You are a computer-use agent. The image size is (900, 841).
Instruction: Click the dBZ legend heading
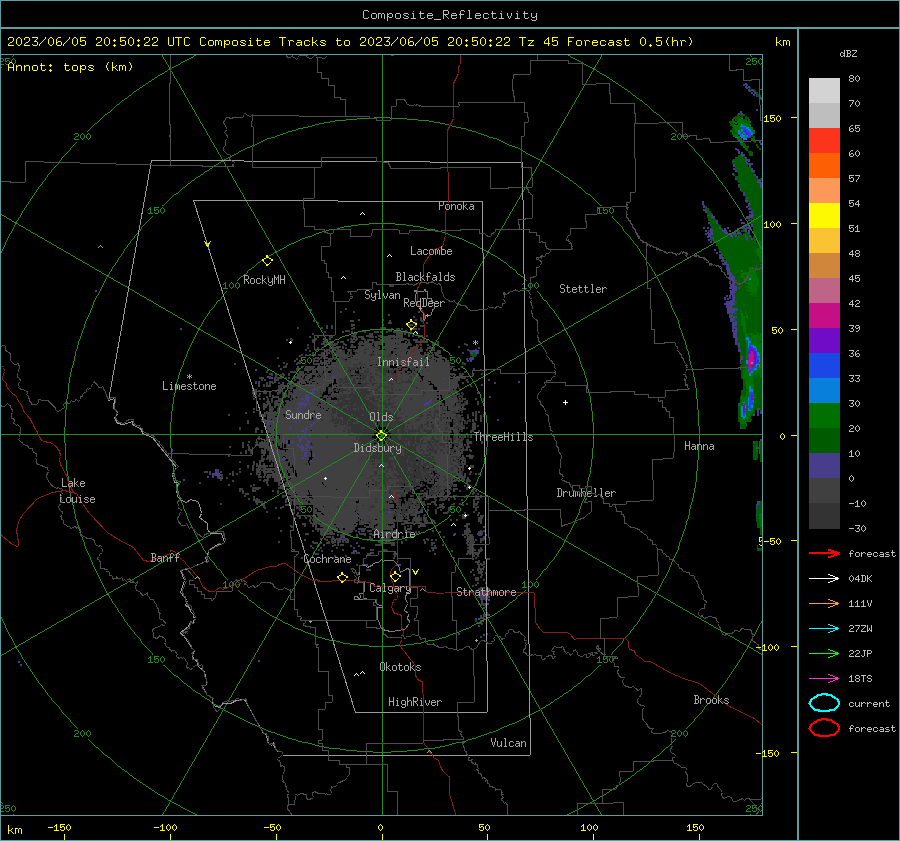point(848,54)
